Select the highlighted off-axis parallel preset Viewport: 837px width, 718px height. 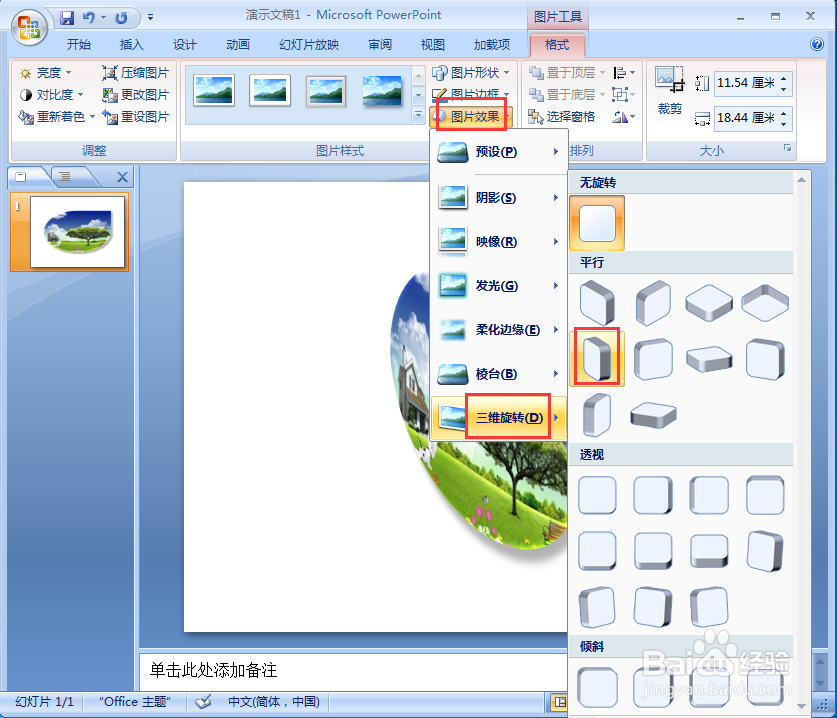pos(597,358)
